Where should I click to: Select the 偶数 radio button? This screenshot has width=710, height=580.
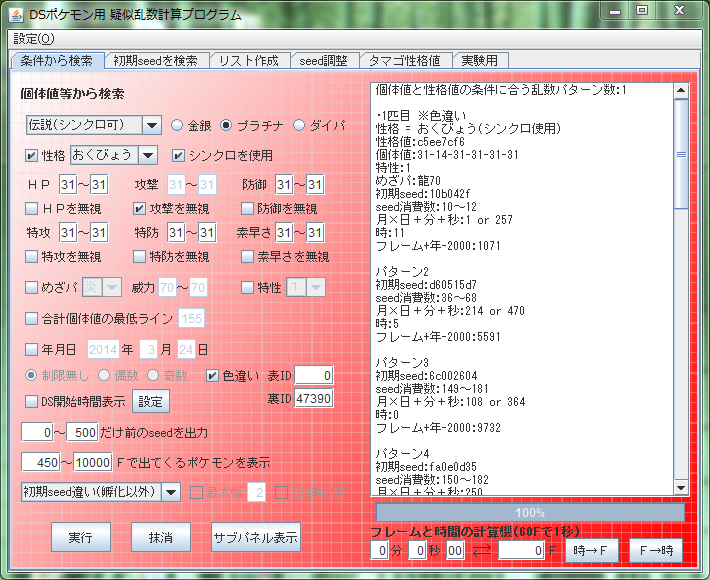pos(104,375)
